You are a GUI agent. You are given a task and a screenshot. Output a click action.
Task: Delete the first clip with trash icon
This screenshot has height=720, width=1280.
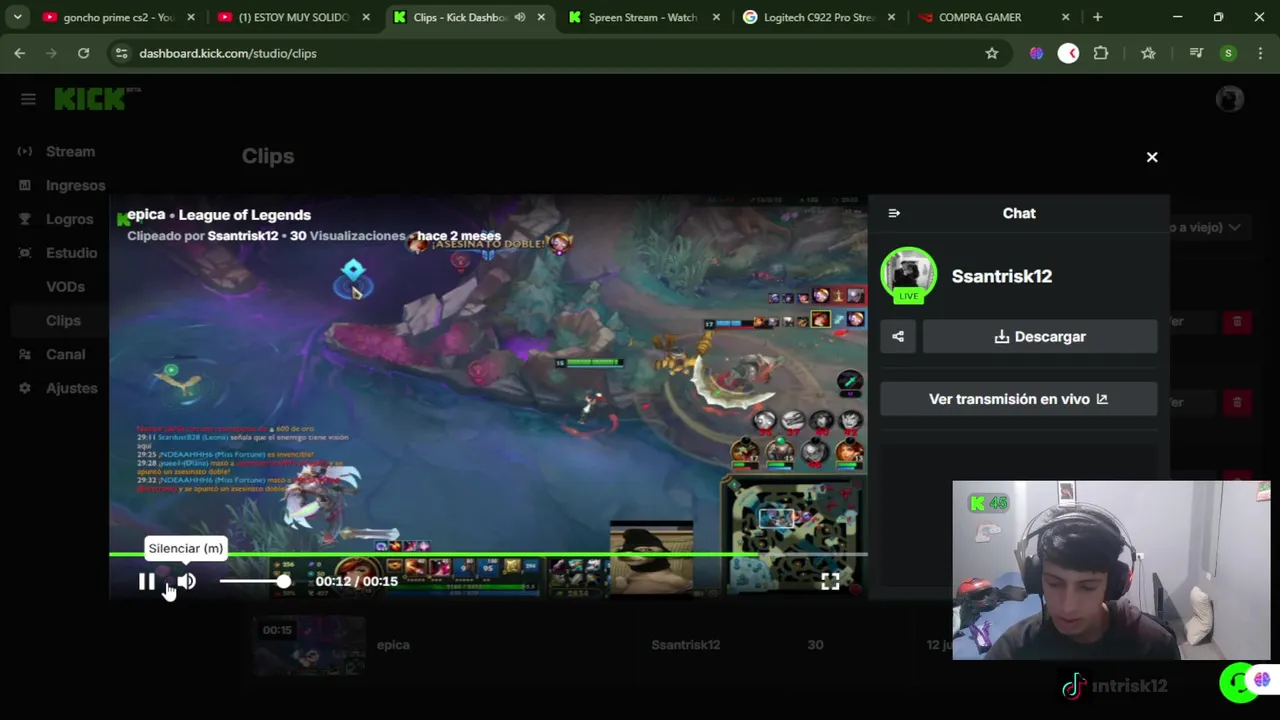(x=1237, y=321)
